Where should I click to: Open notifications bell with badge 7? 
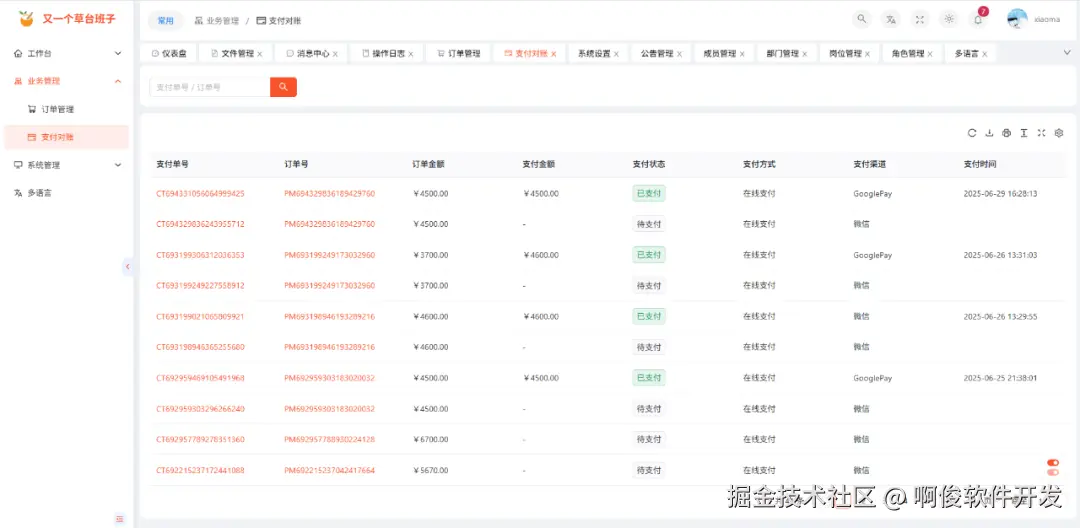978,19
